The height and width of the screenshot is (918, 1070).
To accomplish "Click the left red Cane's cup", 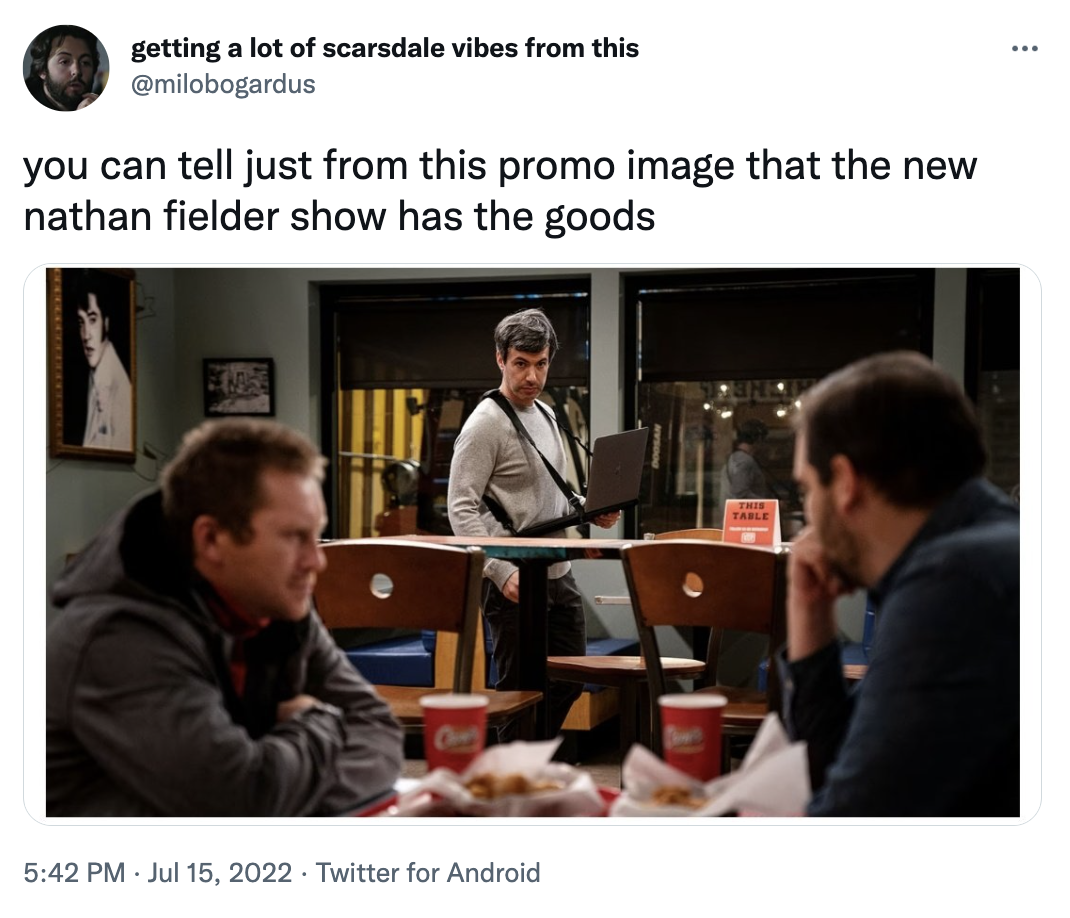I will pyautogui.click(x=454, y=732).
